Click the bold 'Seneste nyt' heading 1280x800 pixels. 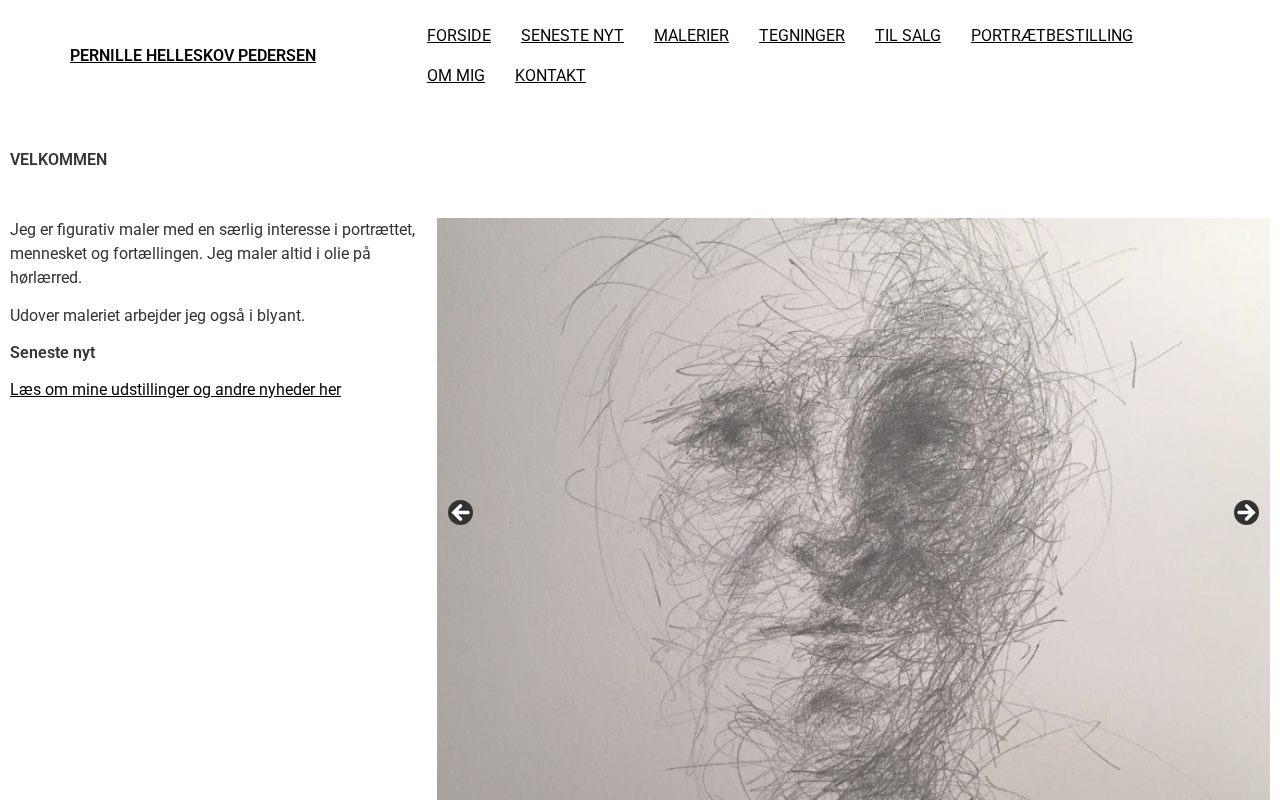(52, 353)
